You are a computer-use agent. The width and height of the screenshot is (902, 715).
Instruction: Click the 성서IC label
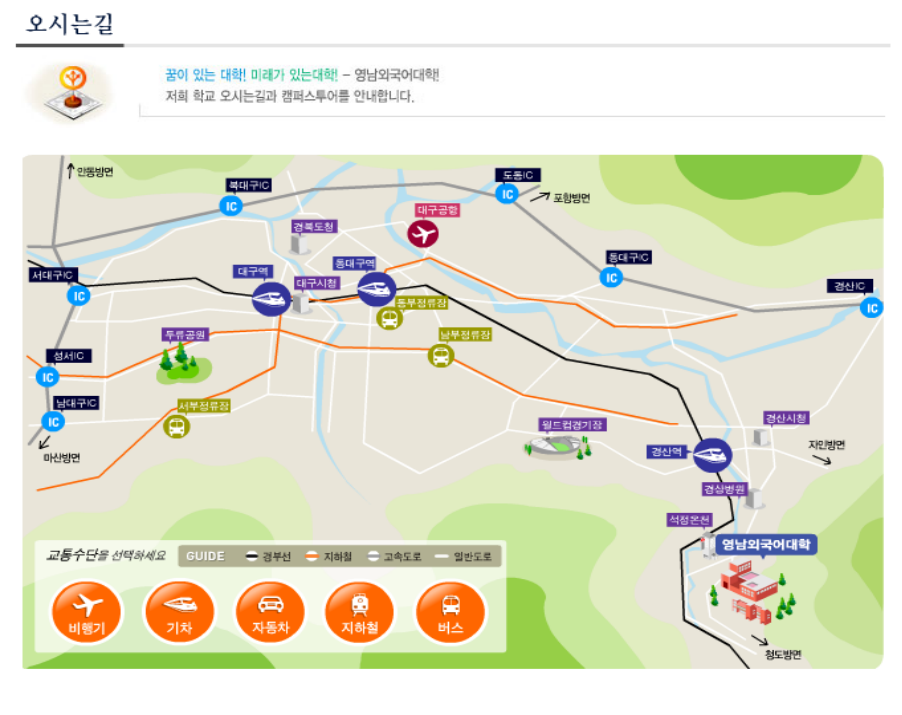[69, 356]
